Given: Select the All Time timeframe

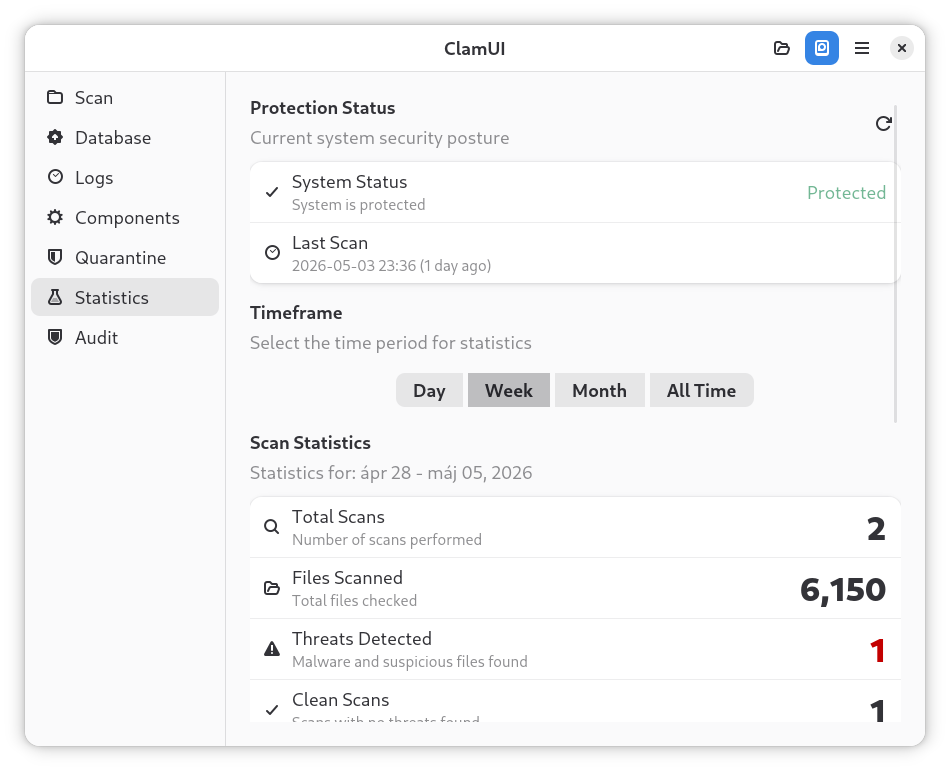Looking at the screenshot, I should point(702,390).
